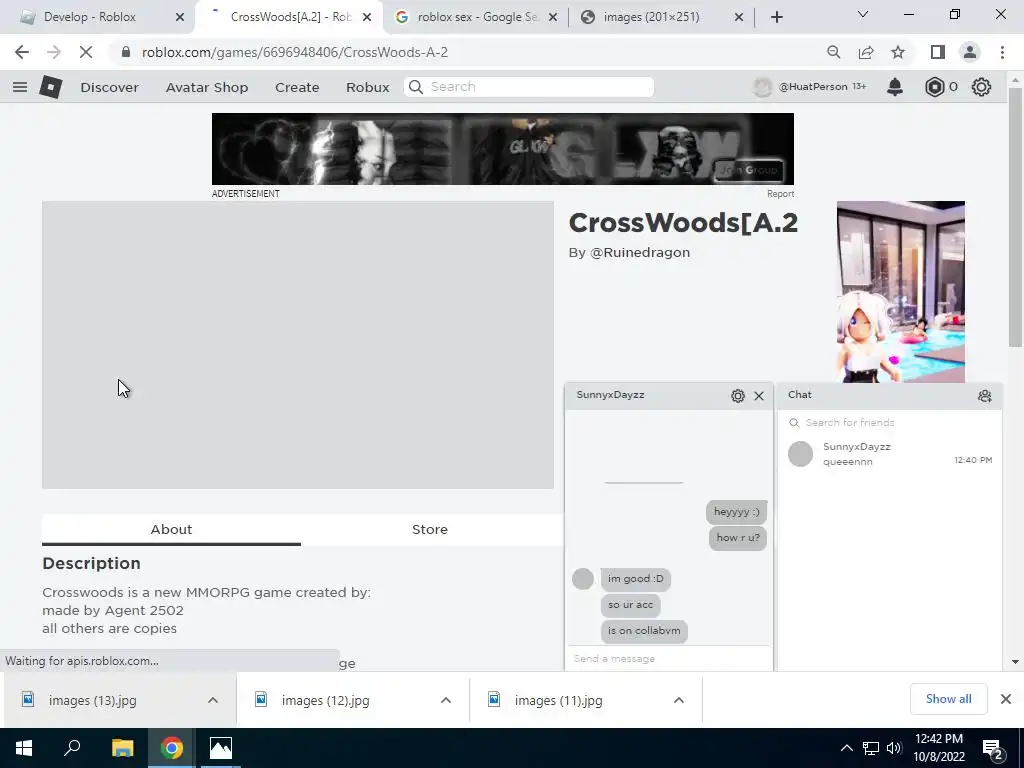
Task: Open a new browser tab
Action: 776,18
